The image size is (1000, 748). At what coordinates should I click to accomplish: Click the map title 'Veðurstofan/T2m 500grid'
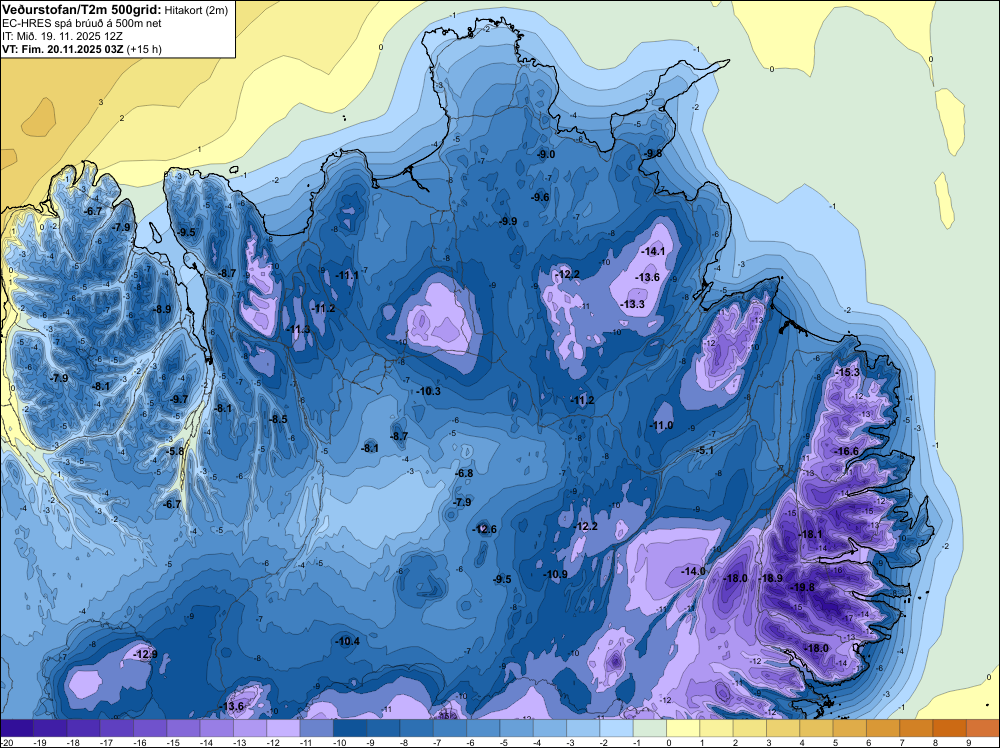82,9
